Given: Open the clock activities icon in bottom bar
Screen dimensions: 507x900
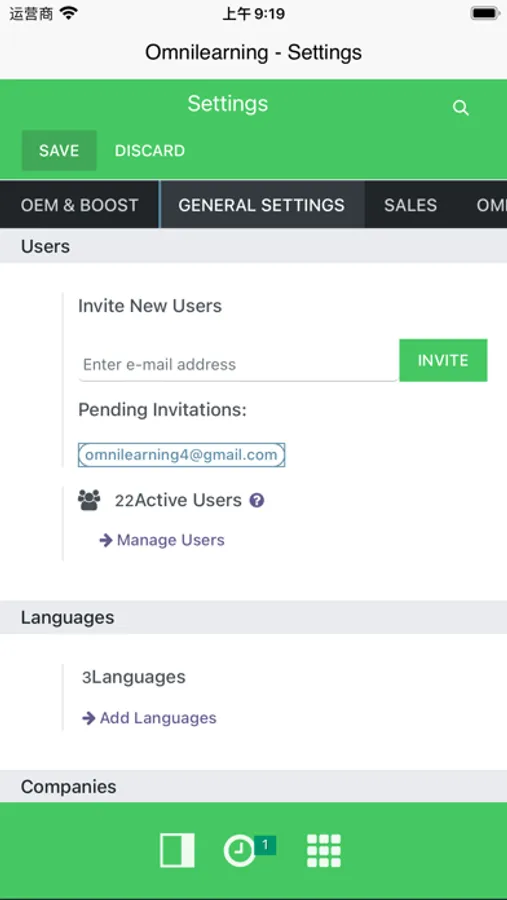Looking at the screenshot, I should click(239, 851).
